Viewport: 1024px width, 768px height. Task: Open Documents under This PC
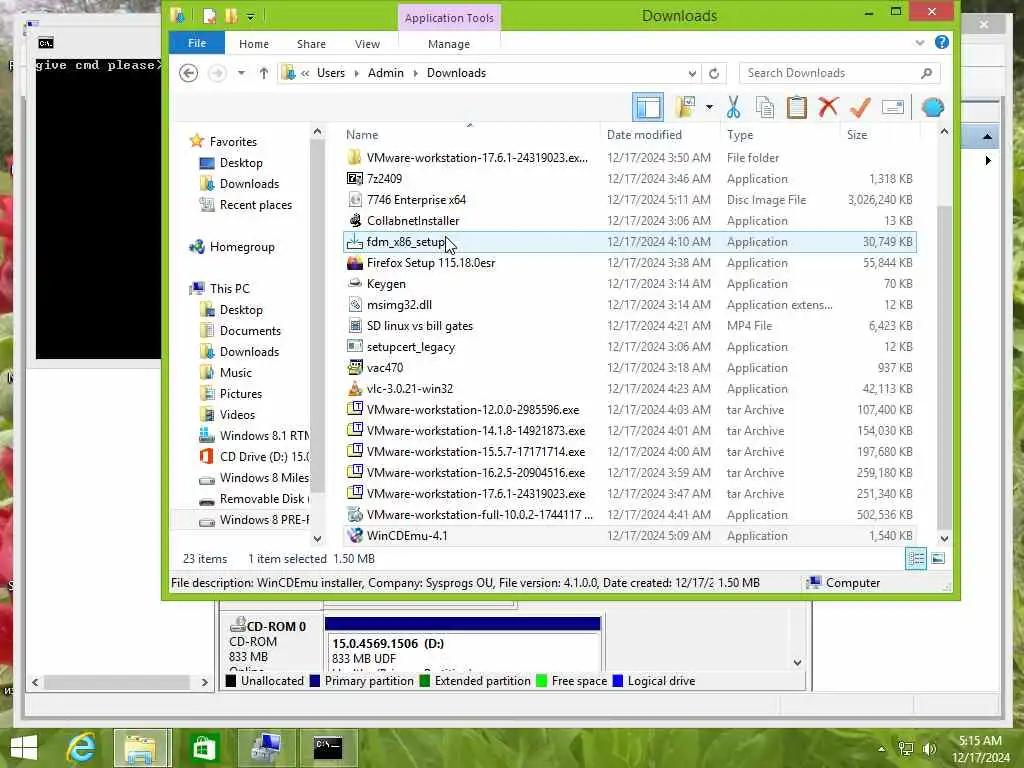click(250, 330)
